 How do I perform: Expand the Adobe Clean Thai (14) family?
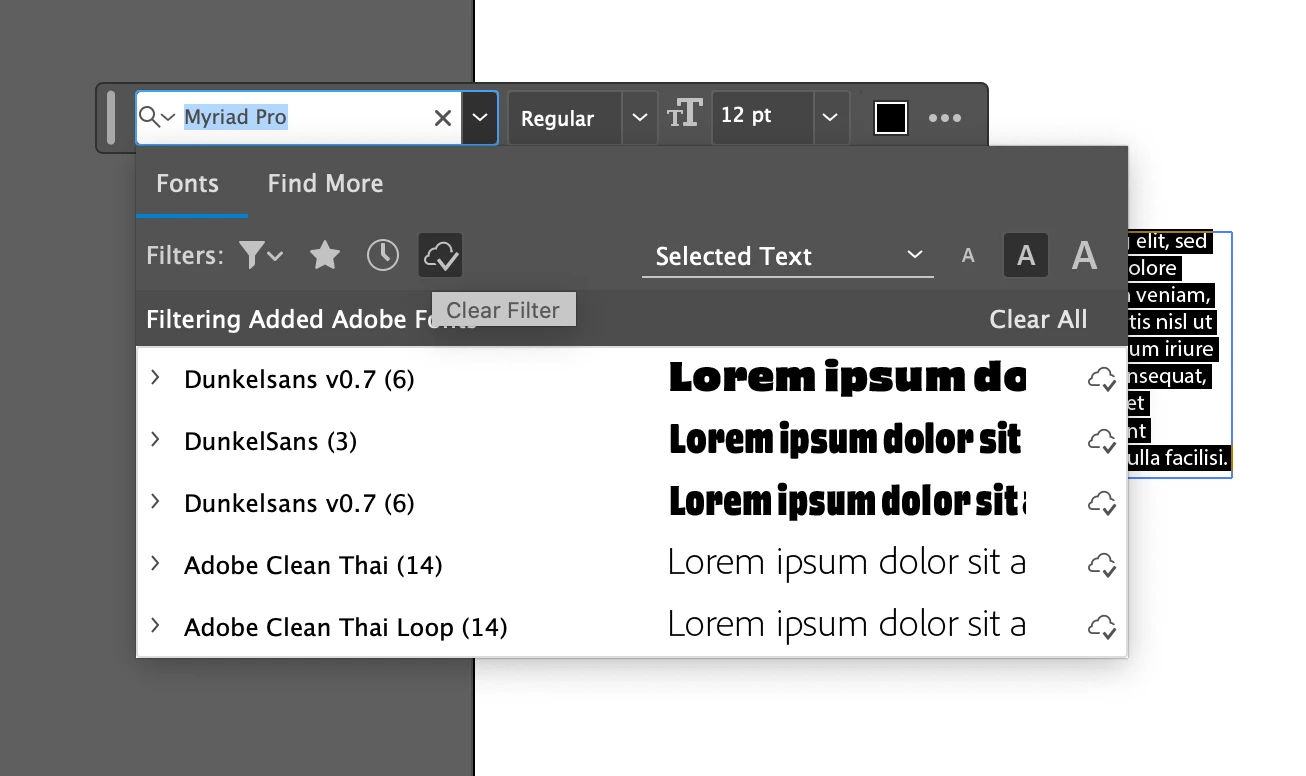click(155, 564)
